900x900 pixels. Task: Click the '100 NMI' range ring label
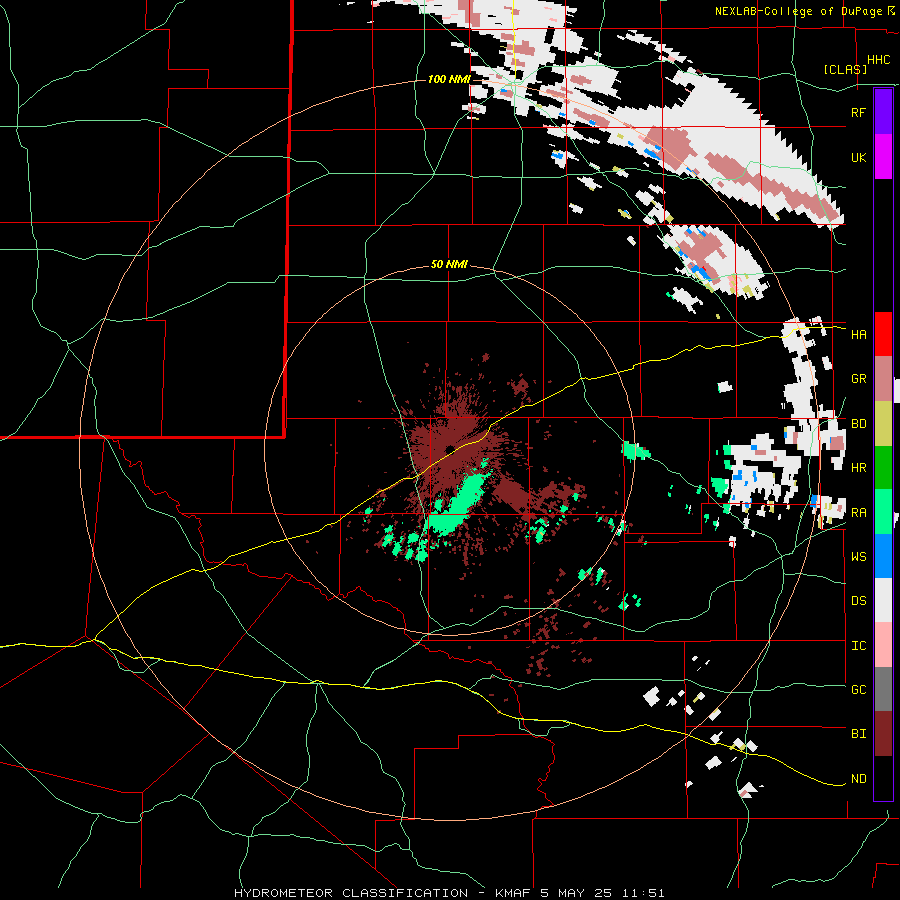click(x=449, y=79)
